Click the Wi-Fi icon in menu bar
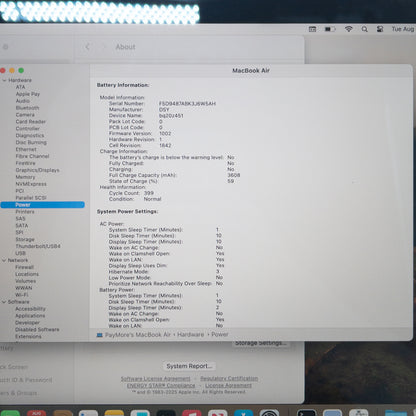The height and width of the screenshot is (416, 416). click(x=349, y=29)
